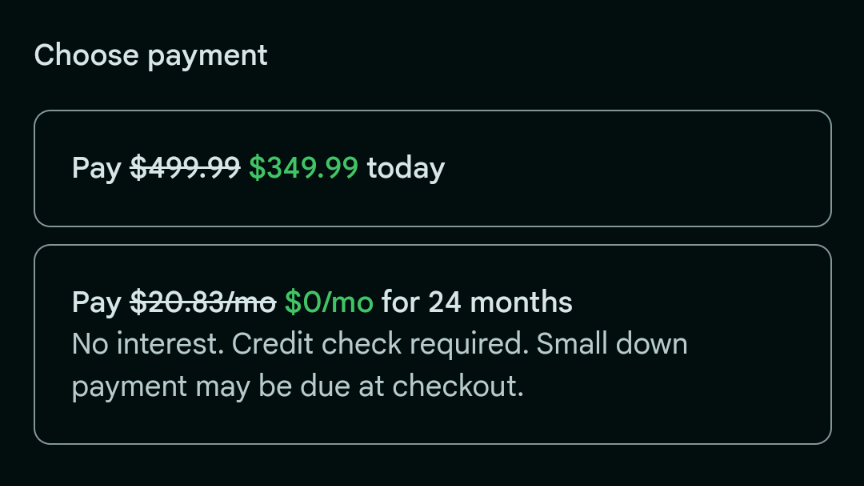Click the green $349.99 discounted price
864x486 pixels.
(x=303, y=168)
